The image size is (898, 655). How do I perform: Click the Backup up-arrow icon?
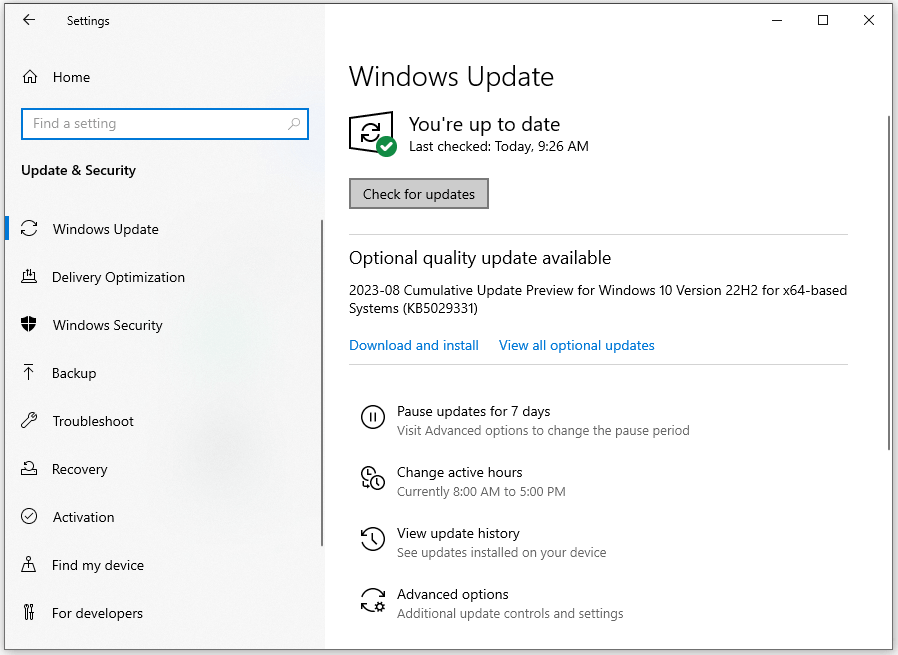pyautogui.click(x=29, y=373)
